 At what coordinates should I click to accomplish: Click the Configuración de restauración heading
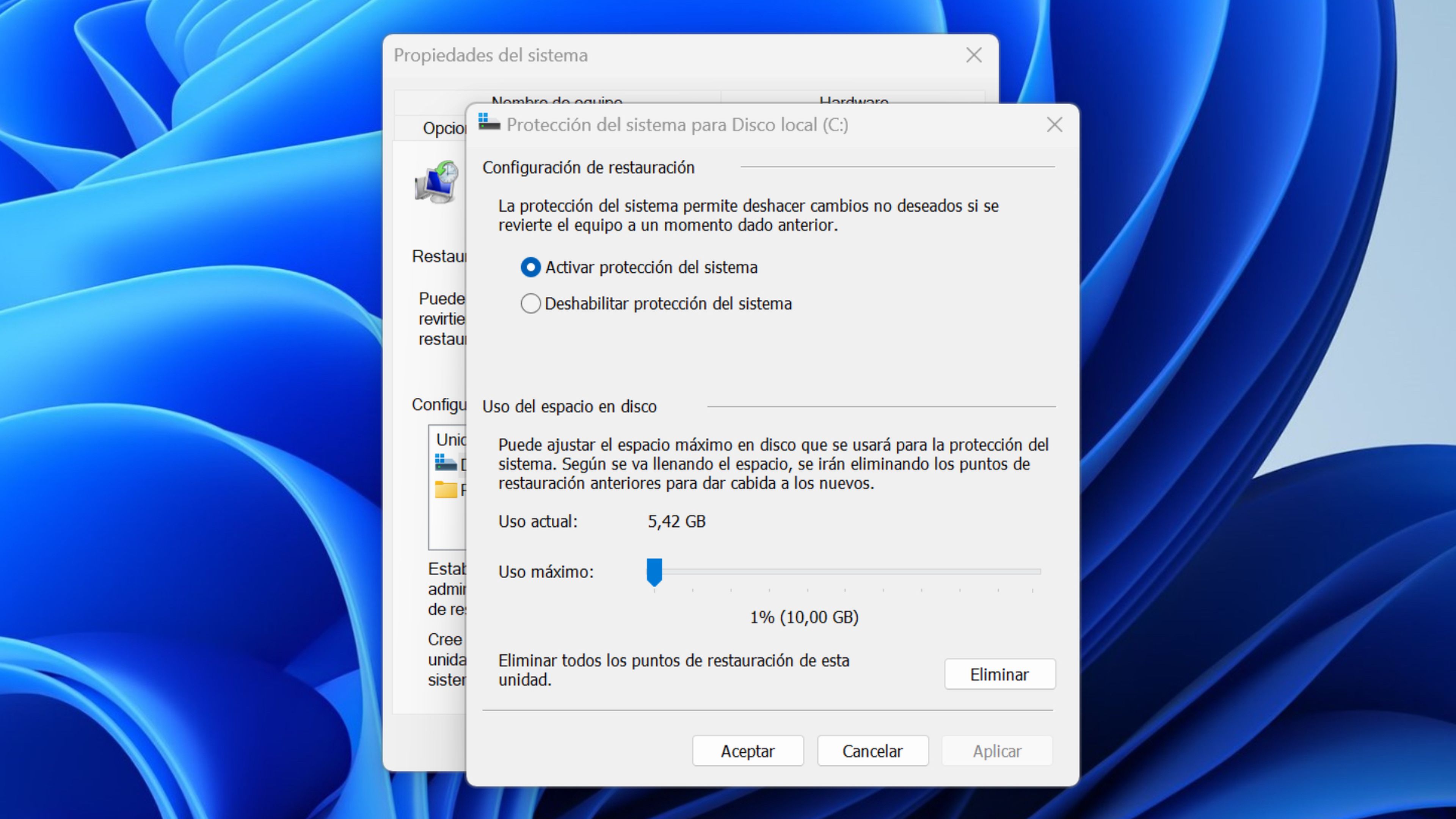click(588, 168)
